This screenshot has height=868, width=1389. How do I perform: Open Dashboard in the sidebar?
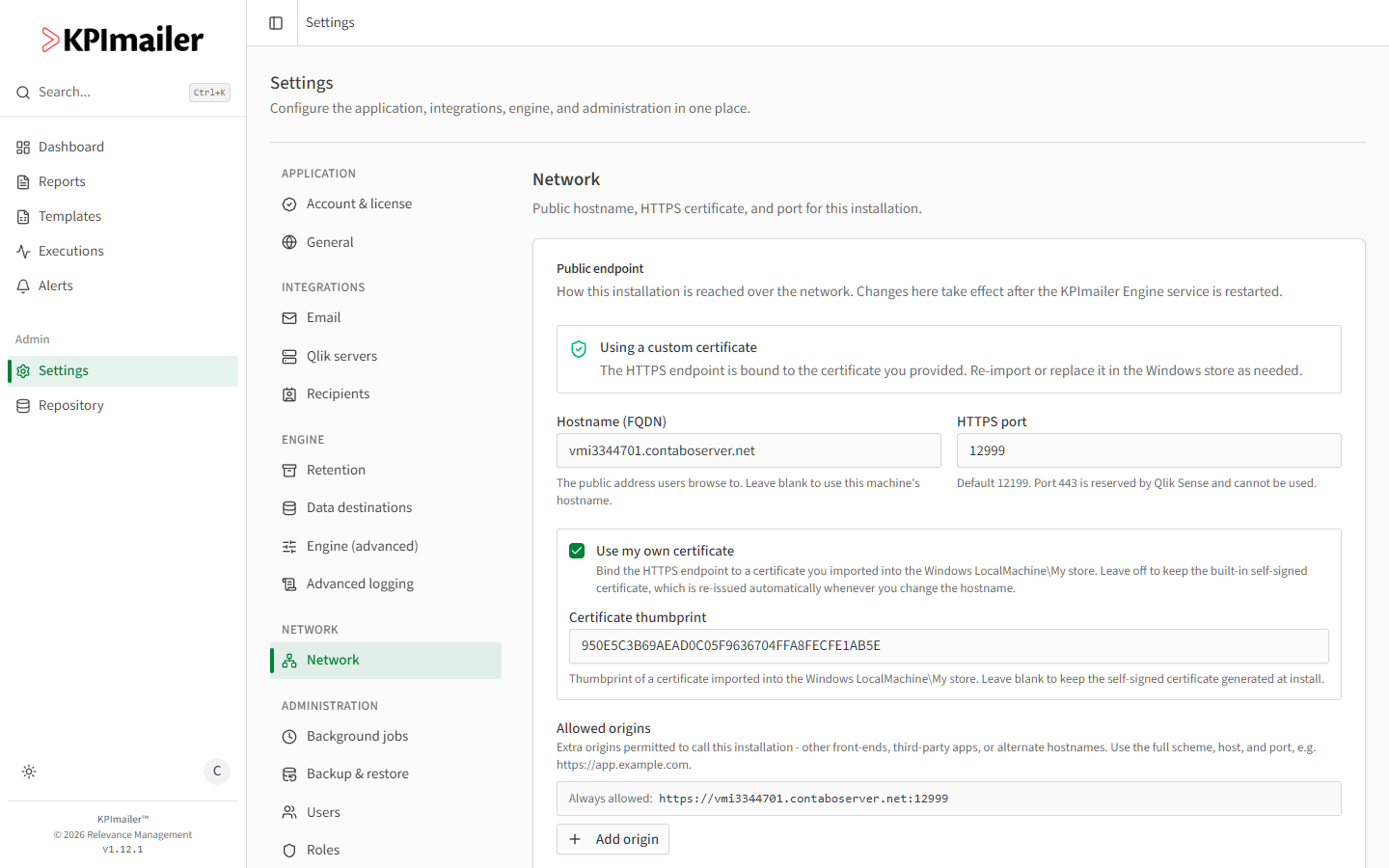(x=123, y=148)
